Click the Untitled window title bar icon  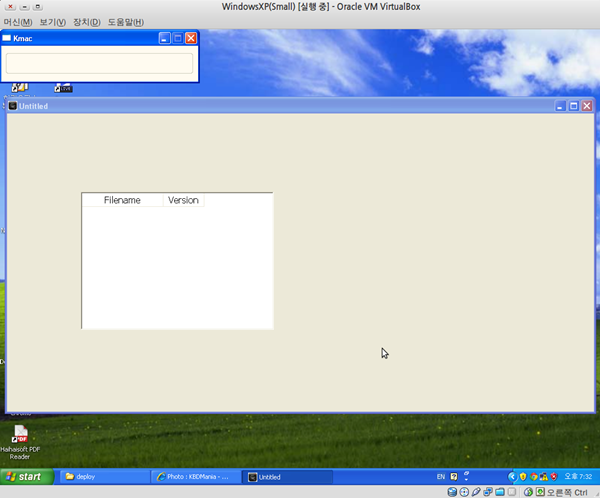[13, 106]
